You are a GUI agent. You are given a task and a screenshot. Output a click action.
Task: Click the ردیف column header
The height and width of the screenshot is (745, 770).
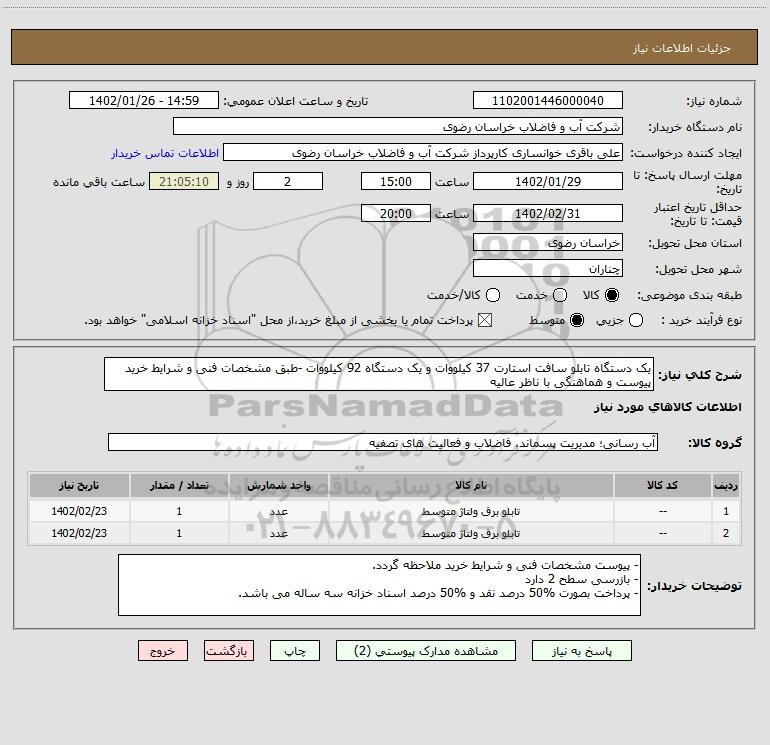click(726, 485)
